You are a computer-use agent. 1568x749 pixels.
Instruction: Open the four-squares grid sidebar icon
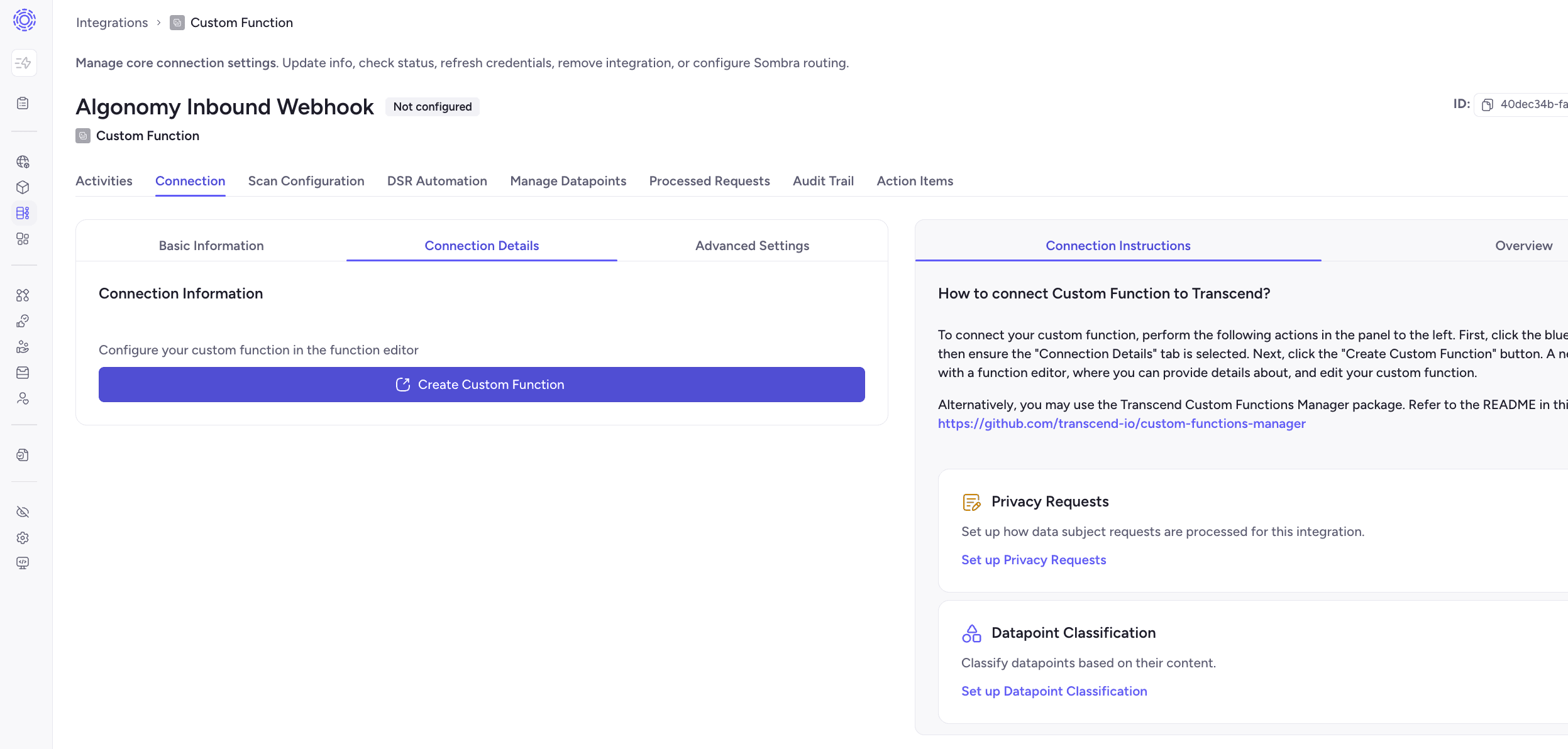pyautogui.click(x=23, y=239)
